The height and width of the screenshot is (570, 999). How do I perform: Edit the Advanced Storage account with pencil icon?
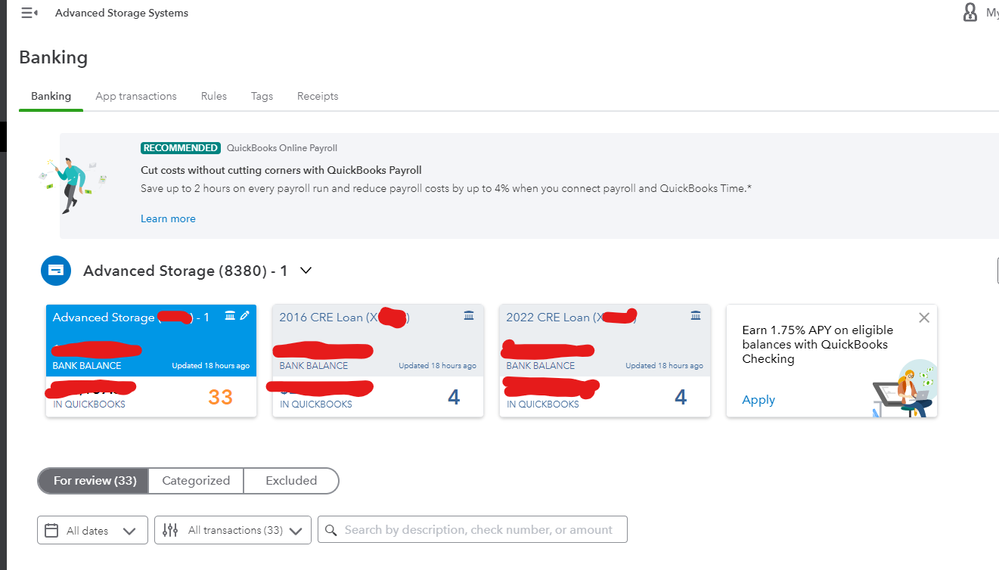(x=245, y=316)
